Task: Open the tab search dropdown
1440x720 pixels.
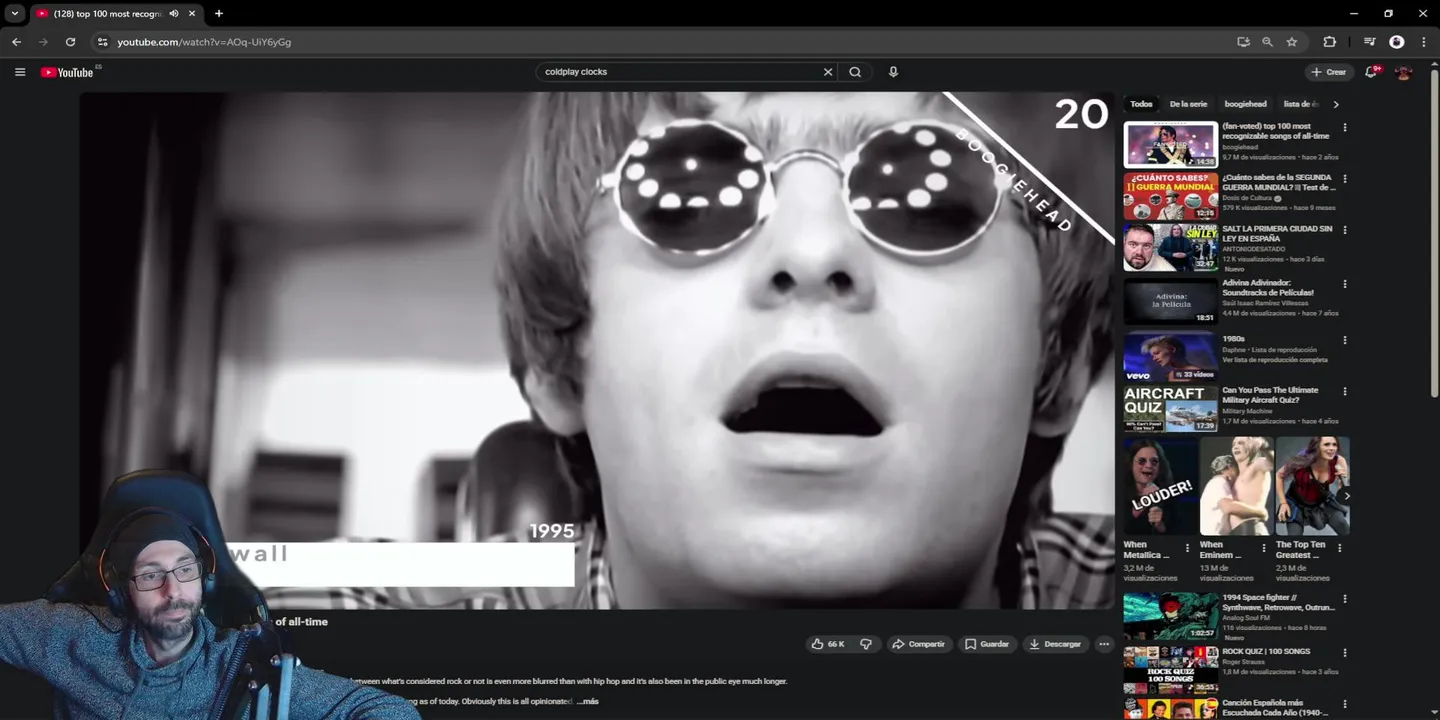Action: pyautogui.click(x=15, y=13)
